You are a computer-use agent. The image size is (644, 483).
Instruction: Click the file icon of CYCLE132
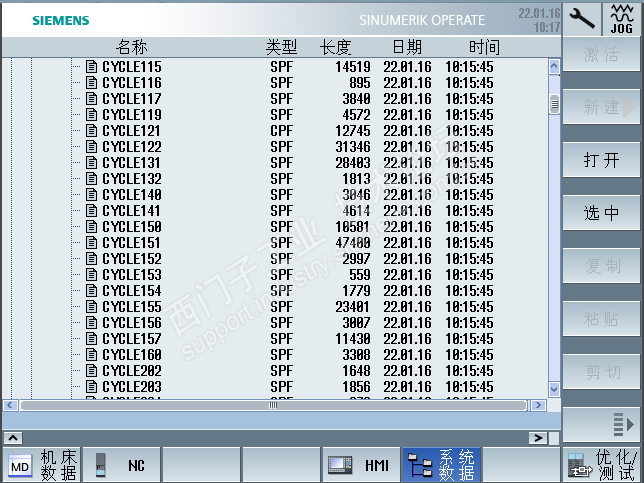pos(91,179)
